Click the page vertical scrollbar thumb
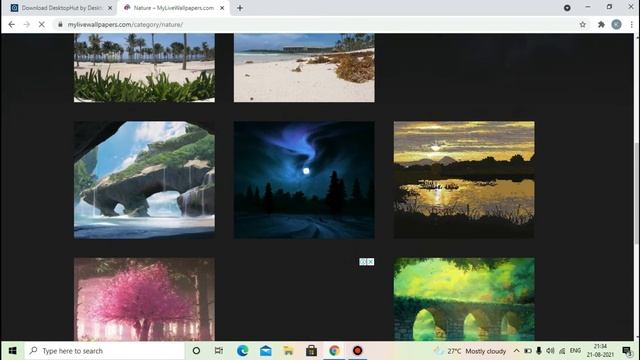The image size is (640, 360). [x=637, y=194]
